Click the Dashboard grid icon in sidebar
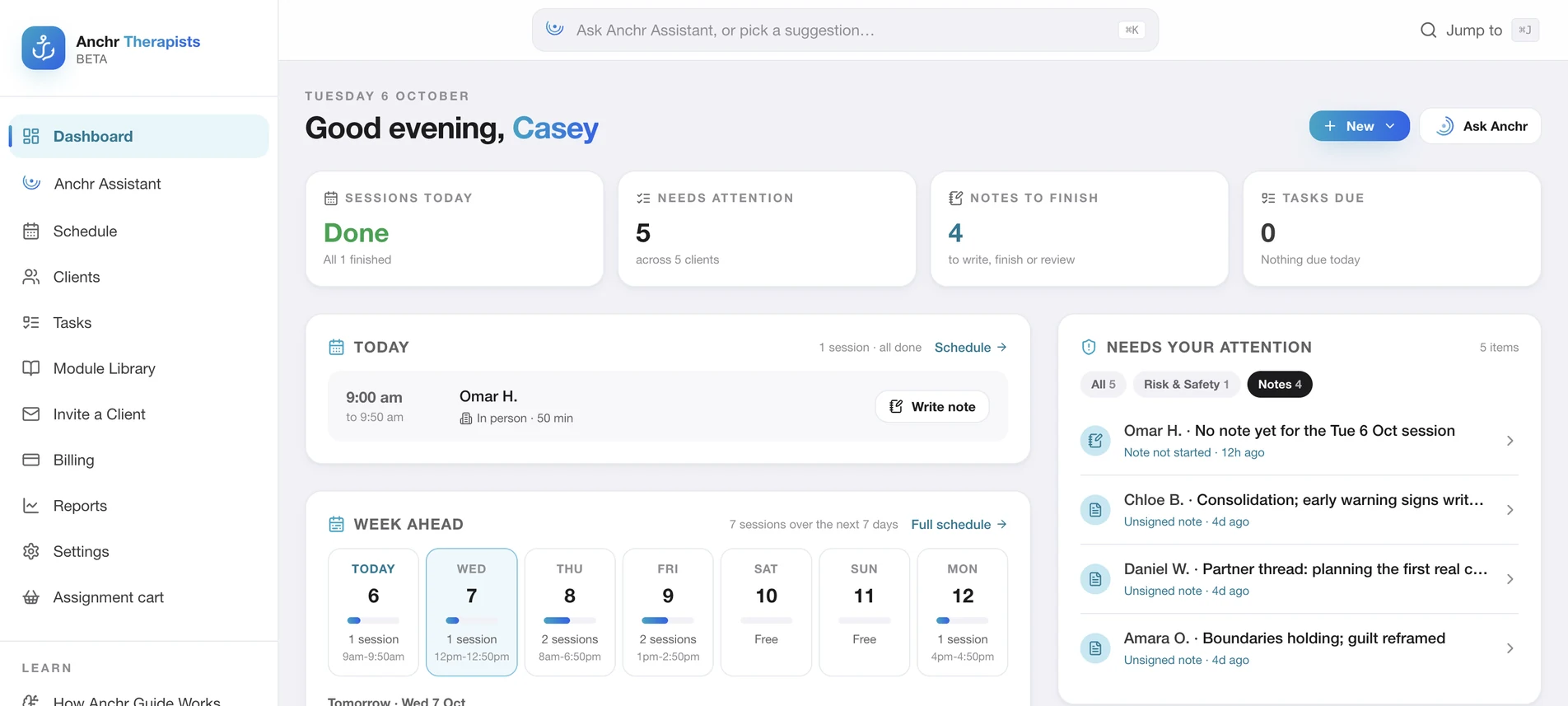Viewport: 1568px width, 706px height. point(31,137)
